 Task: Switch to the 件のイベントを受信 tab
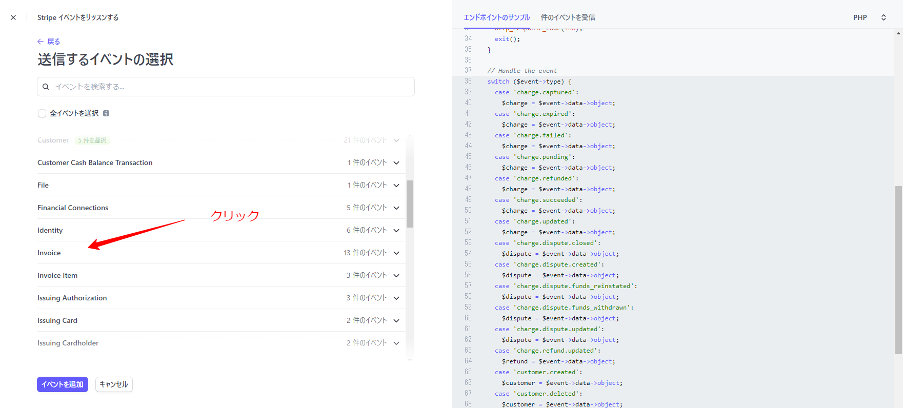(568, 18)
